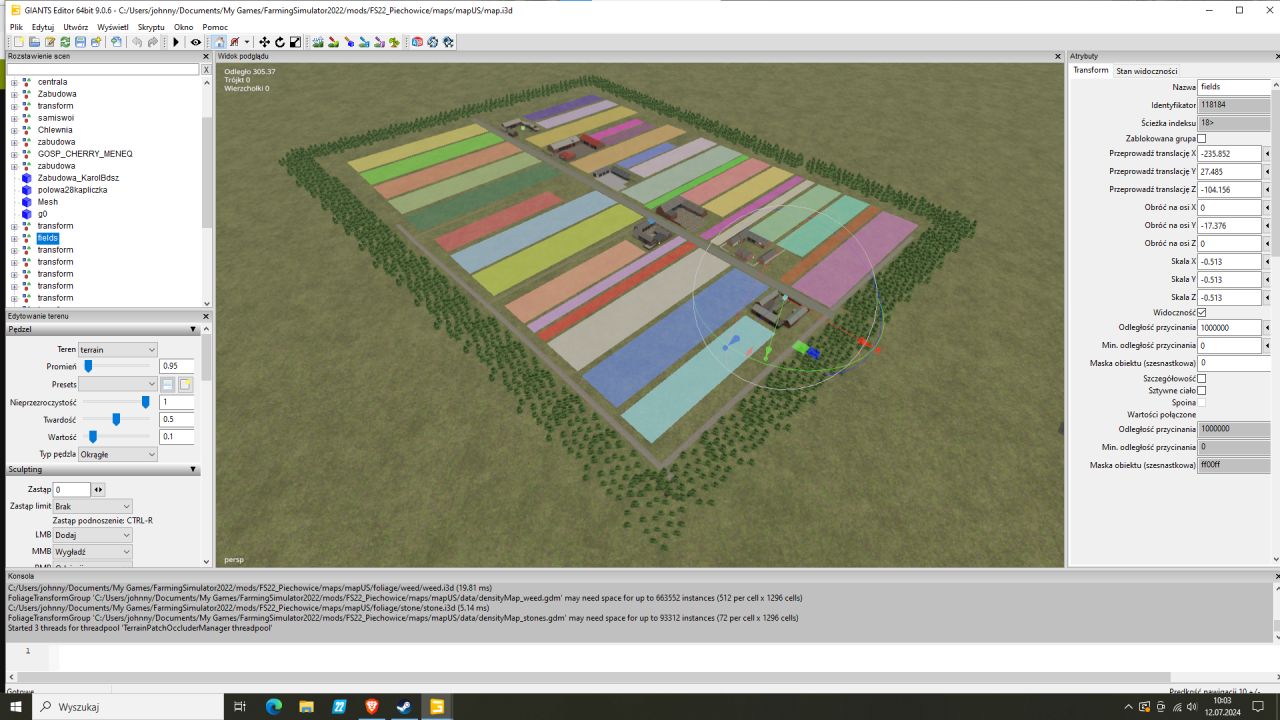Save brush preset with floppy icon
1280x720 pixels.
pyautogui.click(x=168, y=385)
